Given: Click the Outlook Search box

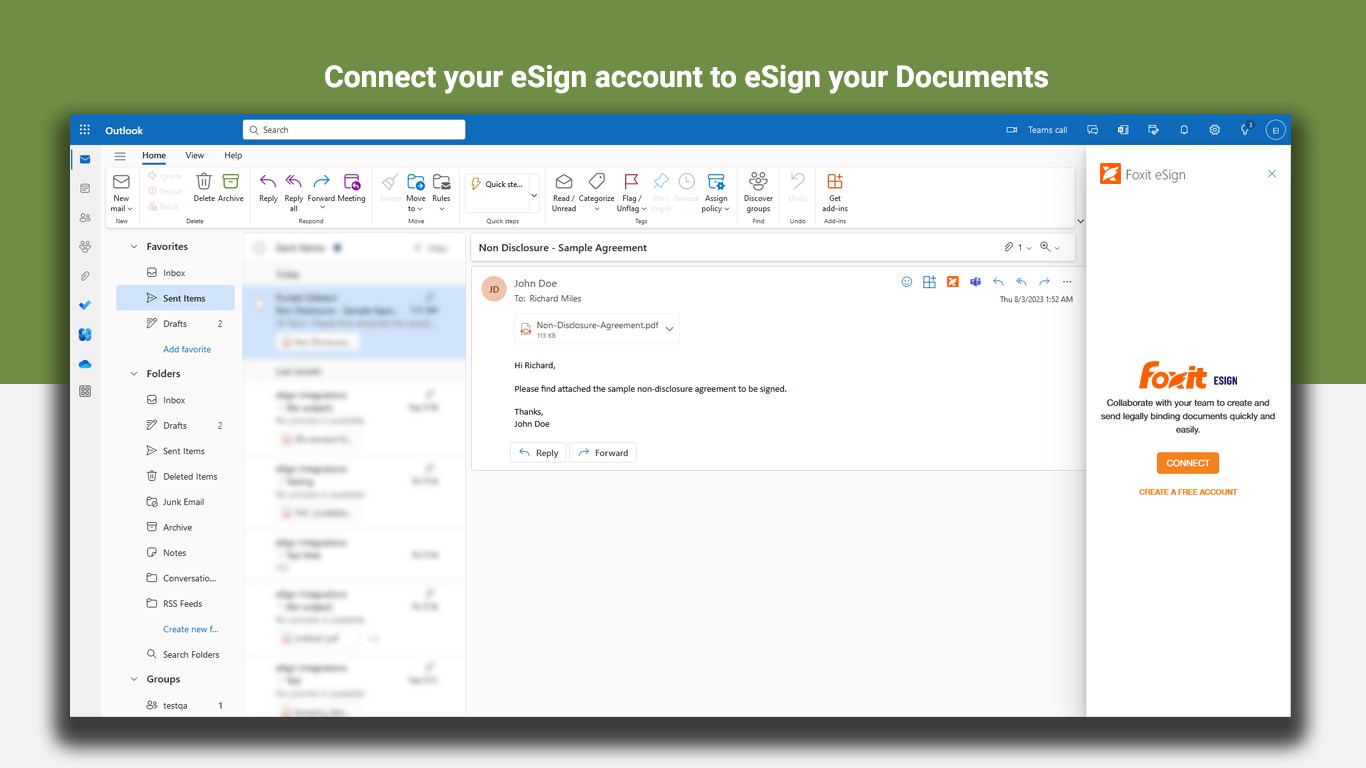Looking at the screenshot, I should 354,130.
